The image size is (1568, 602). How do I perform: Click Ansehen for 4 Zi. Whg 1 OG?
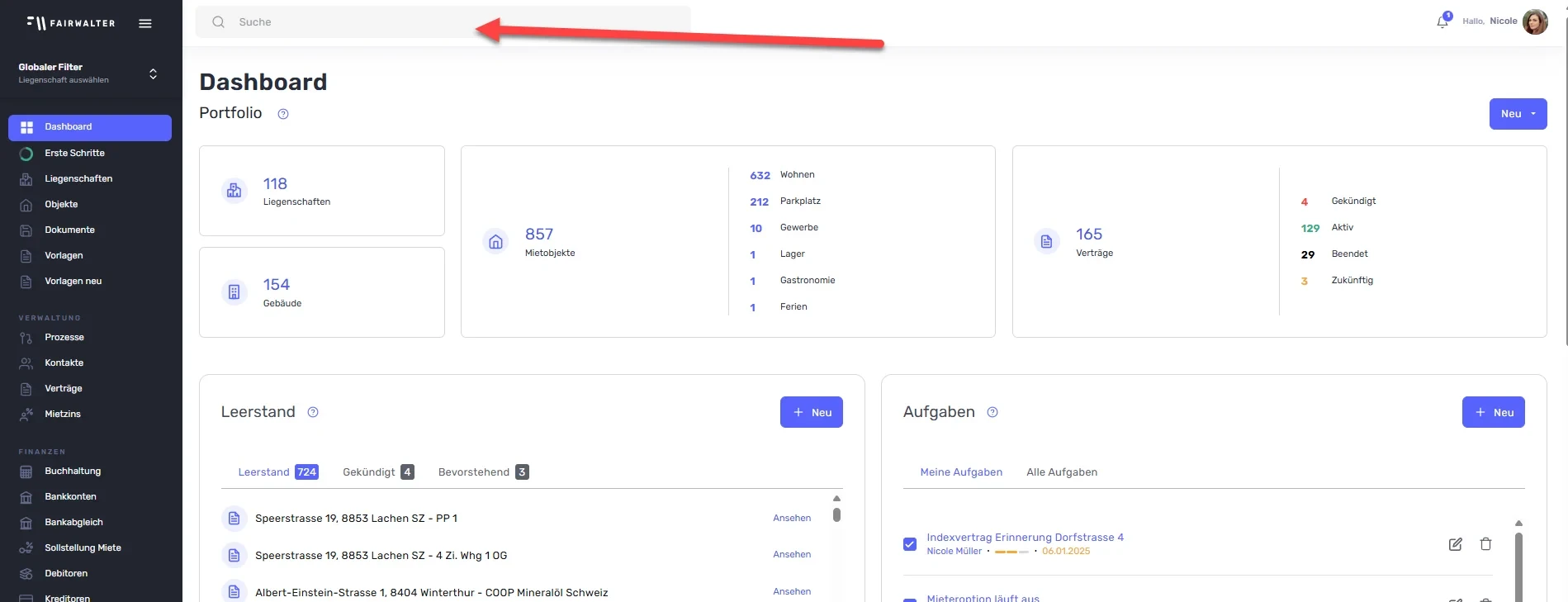click(792, 555)
